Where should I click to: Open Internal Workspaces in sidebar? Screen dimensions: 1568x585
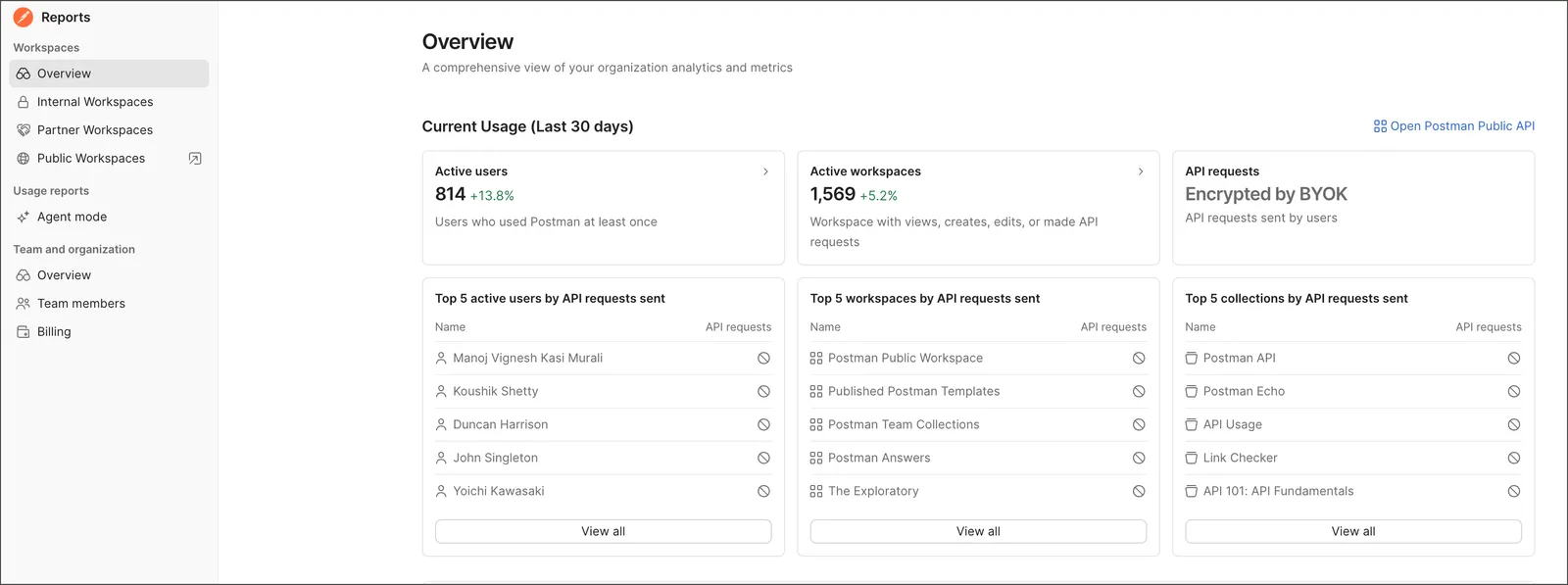(x=109, y=102)
